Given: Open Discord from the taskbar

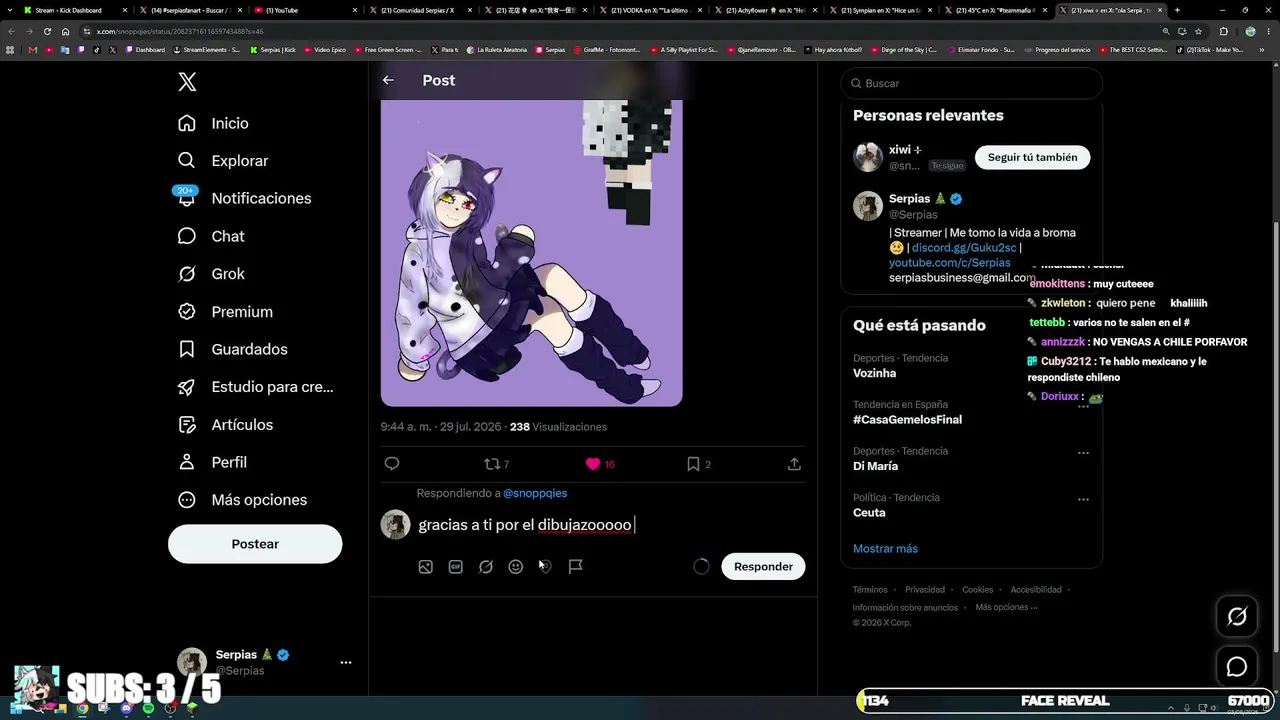Looking at the screenshot, I should click(126, 709).
